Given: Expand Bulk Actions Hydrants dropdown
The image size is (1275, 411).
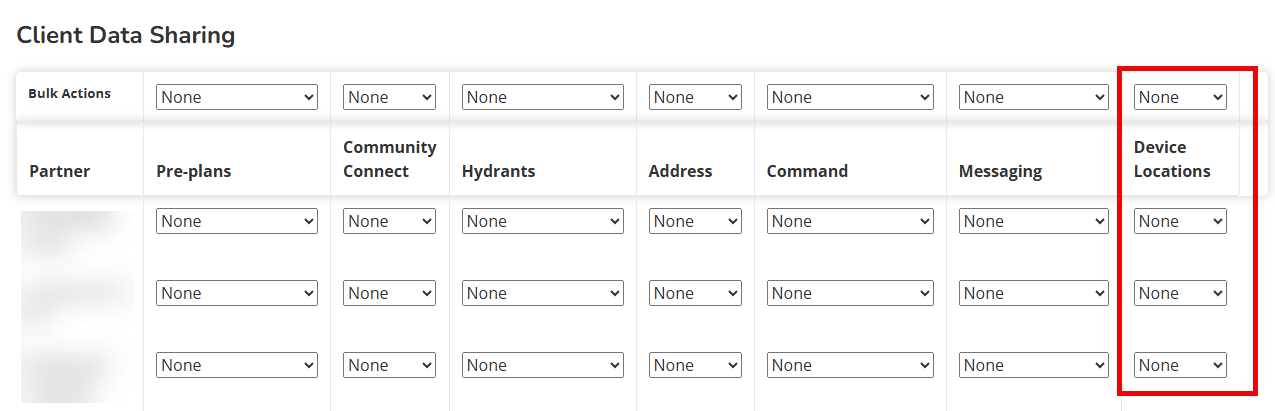Looking at the screenshot, I should coord(543,97).
